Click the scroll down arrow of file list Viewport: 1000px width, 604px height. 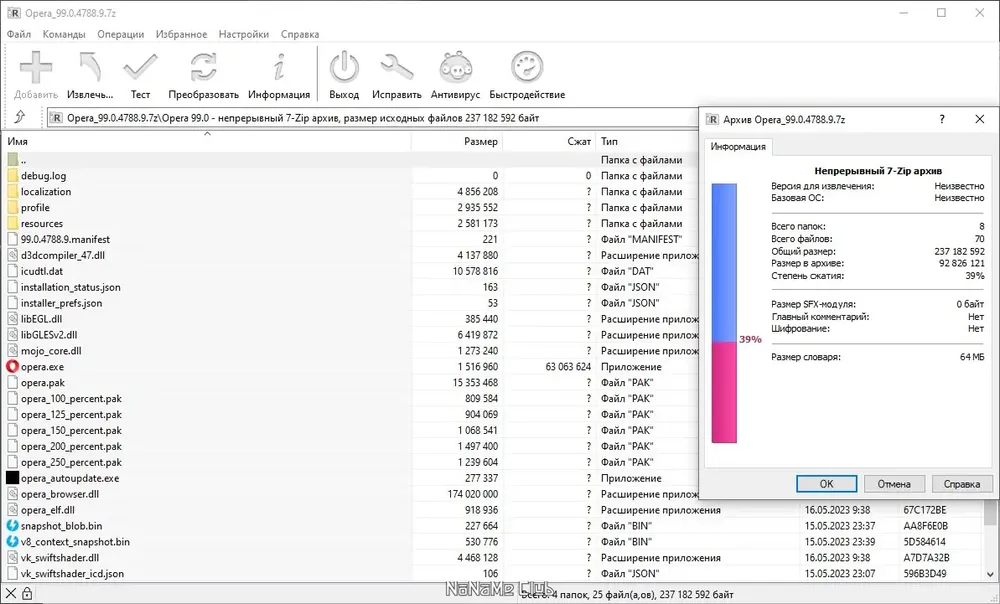pos(990,574)
